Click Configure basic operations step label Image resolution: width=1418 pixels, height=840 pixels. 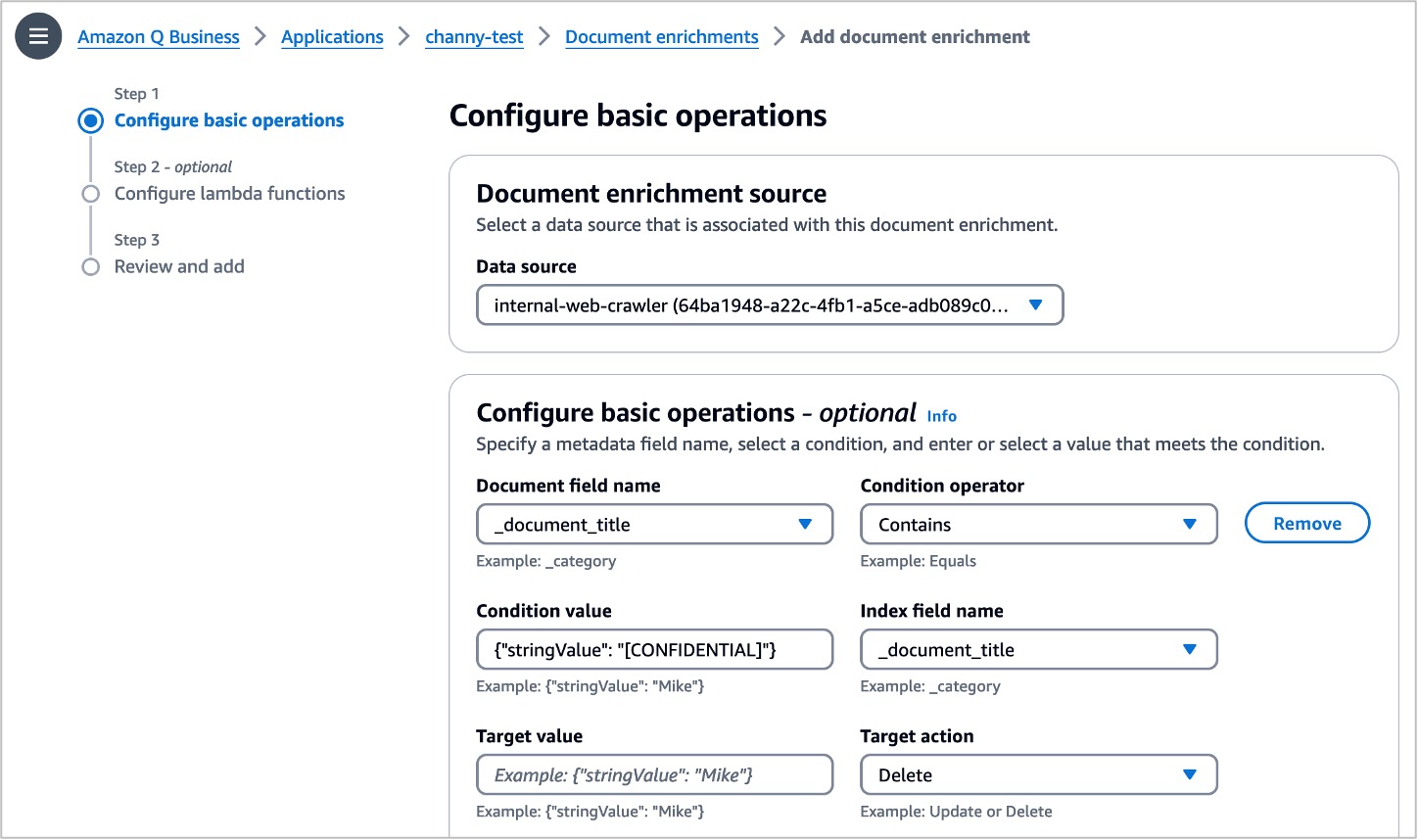tap(229, 120)
